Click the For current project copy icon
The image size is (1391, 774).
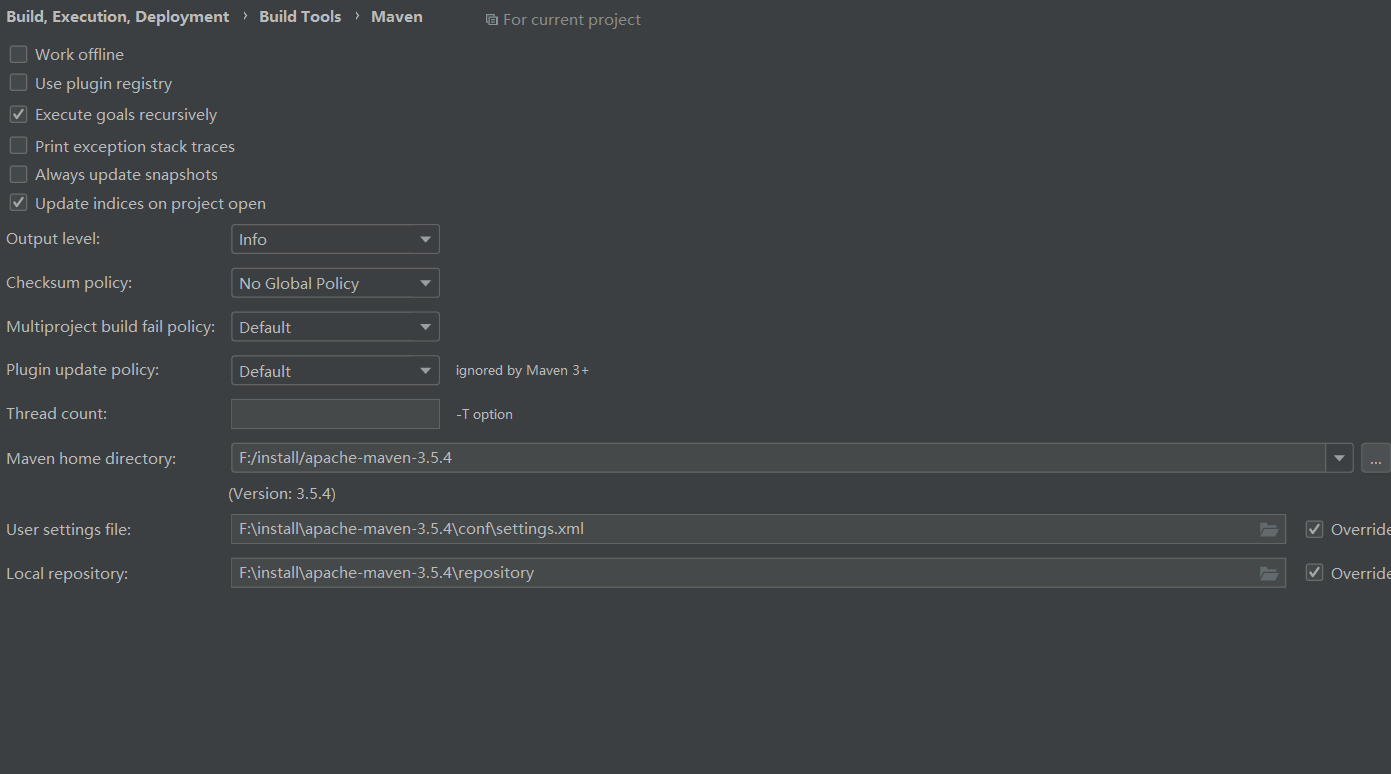[x=491, y=20]
